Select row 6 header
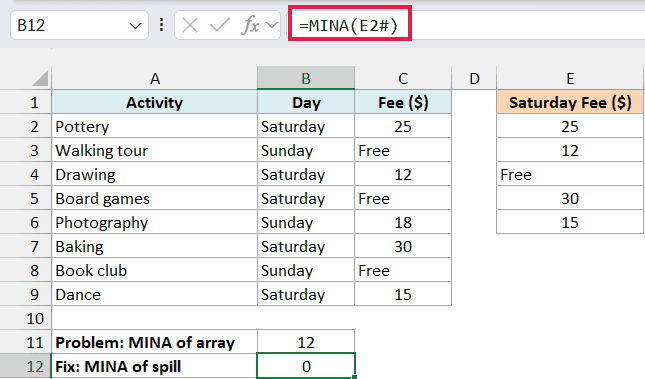645x379 pixels. 26,222
